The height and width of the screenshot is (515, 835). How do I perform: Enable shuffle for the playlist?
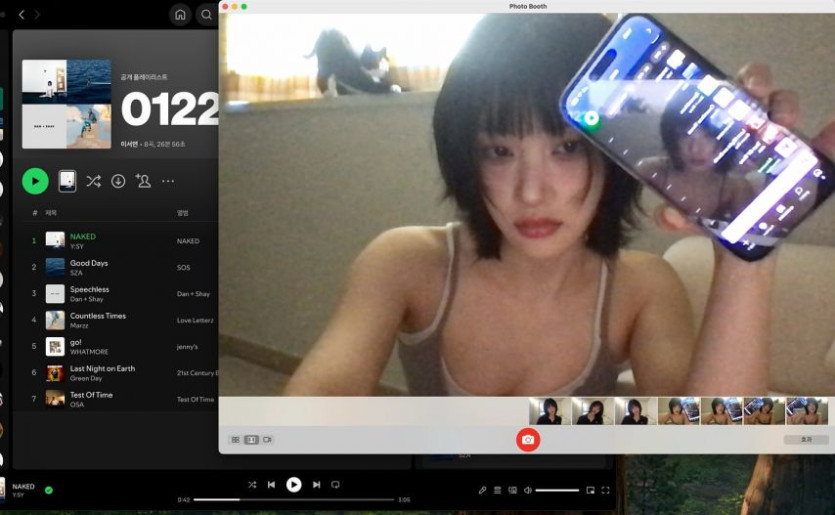click(x=93, y=181)
